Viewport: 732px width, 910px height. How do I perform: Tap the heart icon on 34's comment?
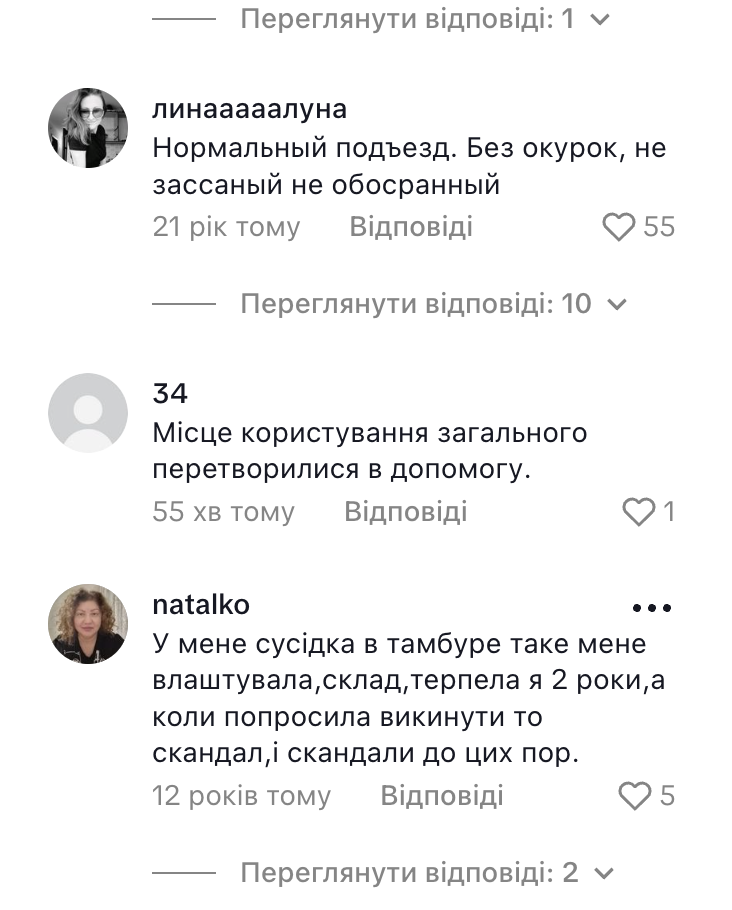point(639,513)
